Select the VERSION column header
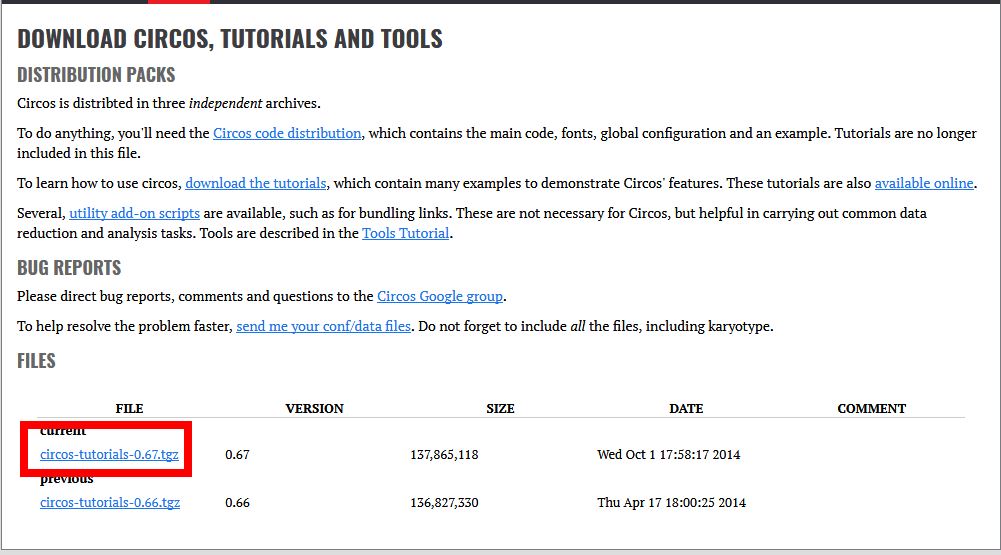 tap(314, 408)
